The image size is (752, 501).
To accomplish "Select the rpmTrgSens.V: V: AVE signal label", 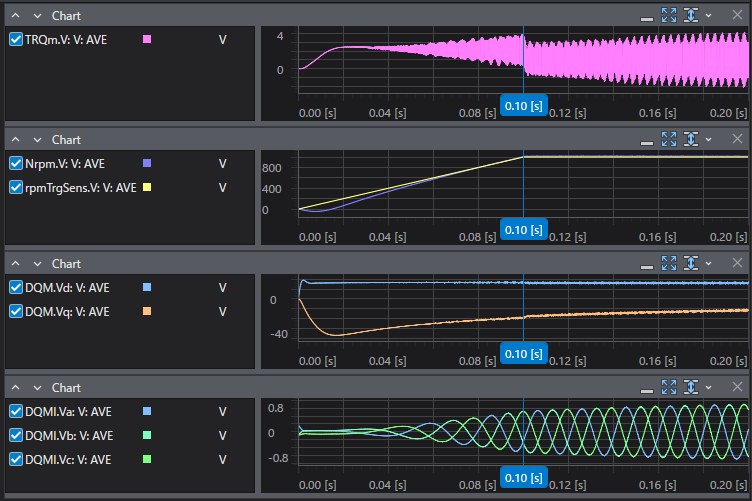I will (x=81, y=188).
